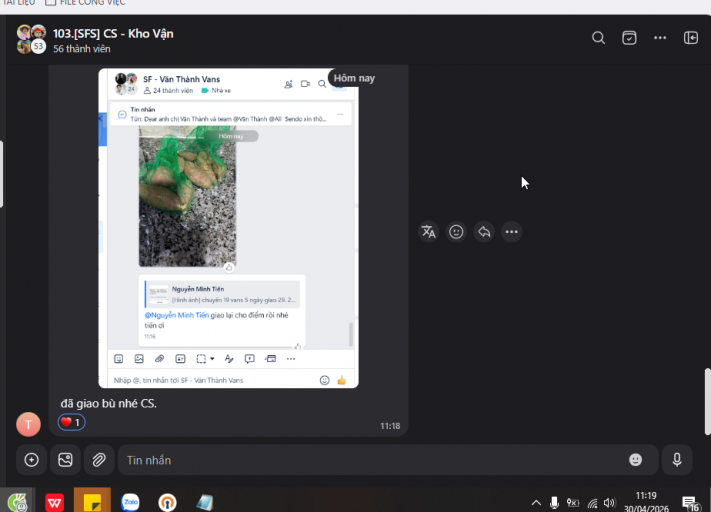Open the shared screenshot image in the chat
This screenshot has height=512, width=711.
(x=229, y=228)
